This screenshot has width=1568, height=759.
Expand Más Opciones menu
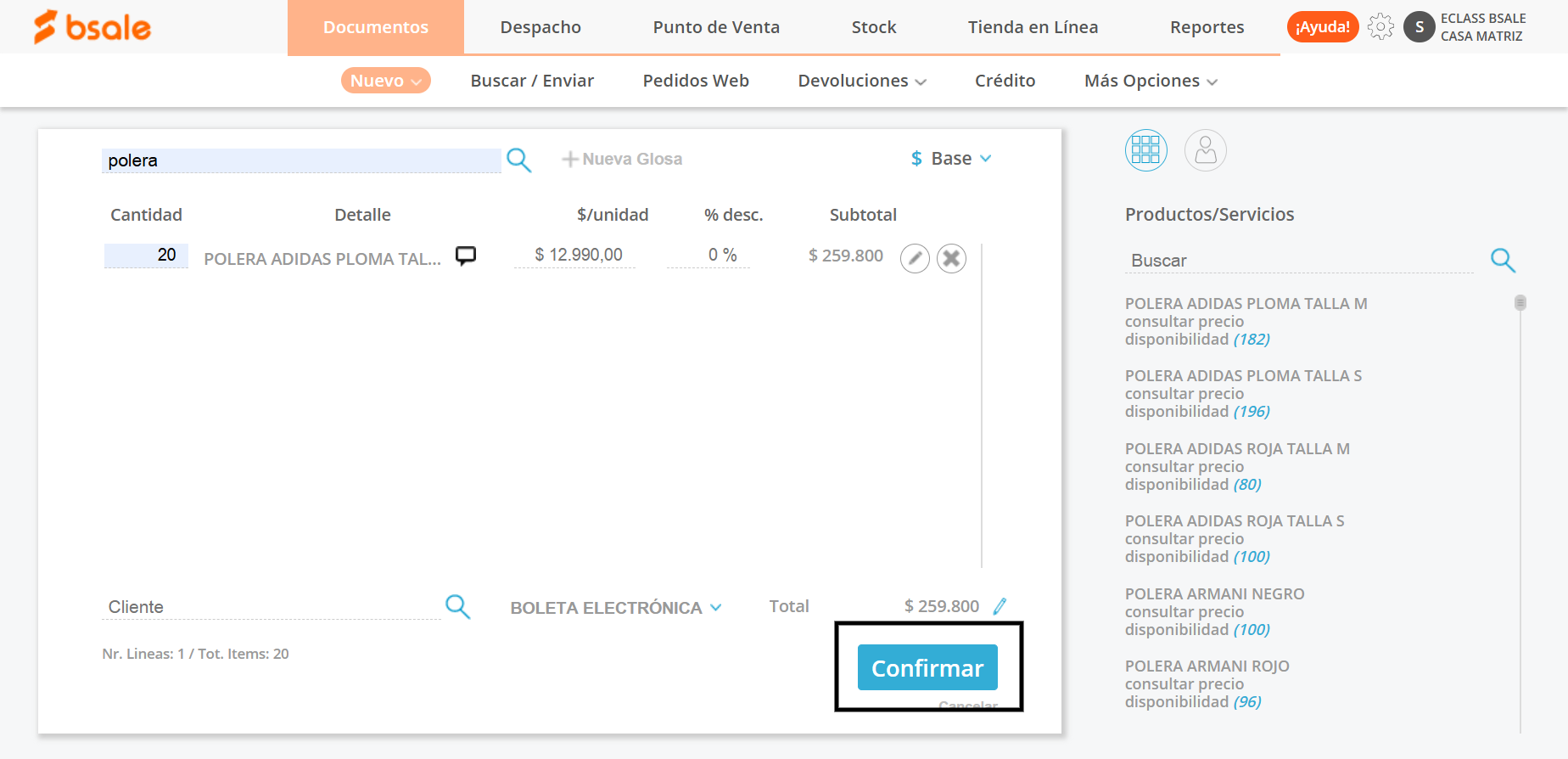pos(1151,81)
